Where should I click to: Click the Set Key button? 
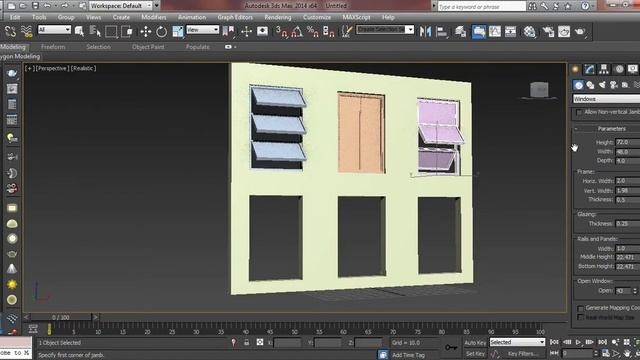475,353
